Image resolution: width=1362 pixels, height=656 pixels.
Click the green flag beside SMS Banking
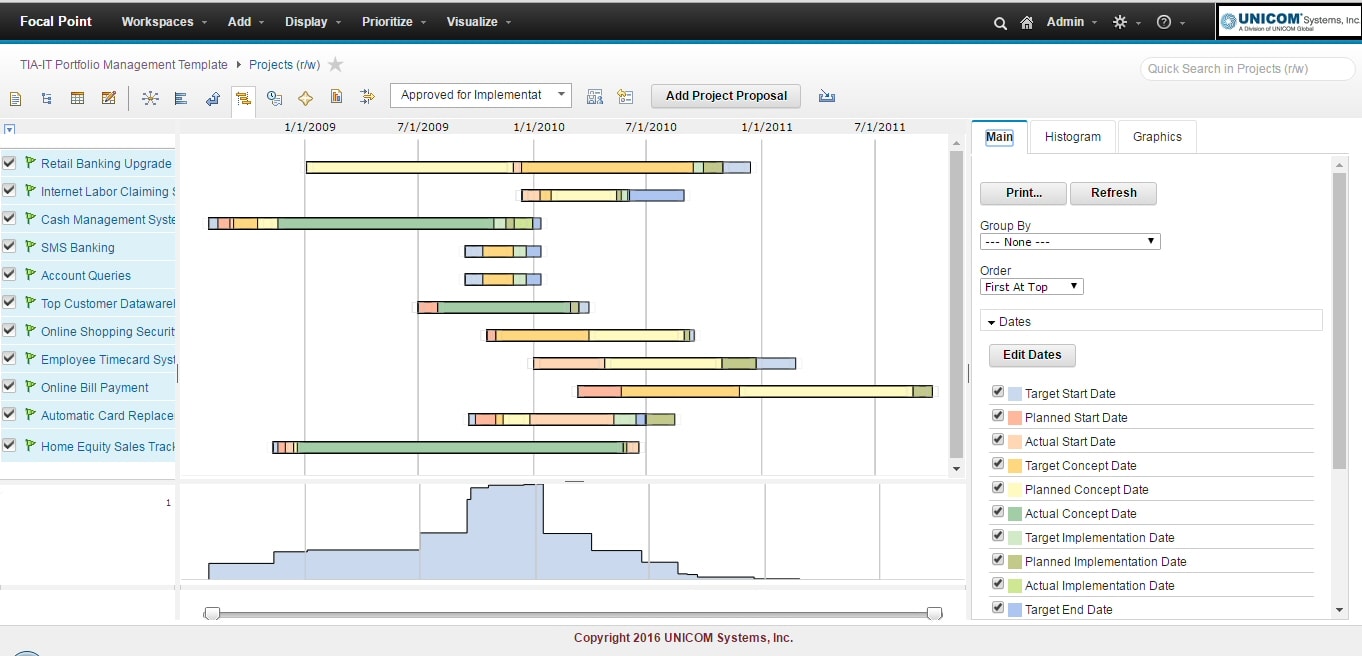pyautogui.click(x=30, y=246)
